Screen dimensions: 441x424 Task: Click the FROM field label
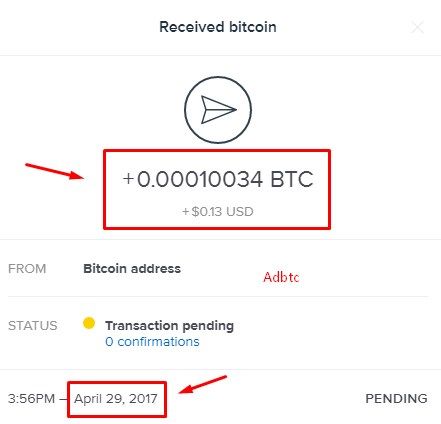27,269
